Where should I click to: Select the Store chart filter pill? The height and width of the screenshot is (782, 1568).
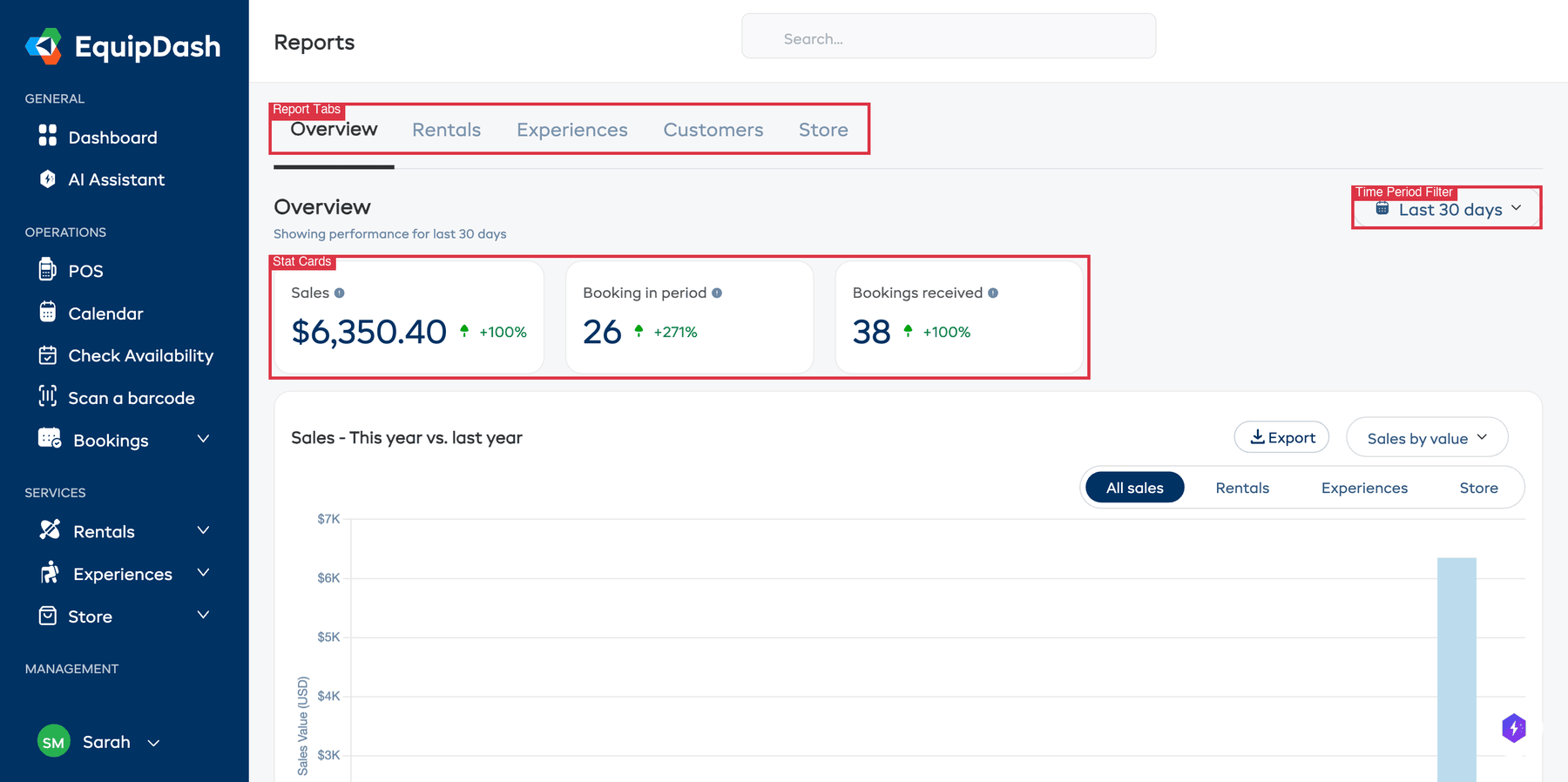(x=1478, y=488)
